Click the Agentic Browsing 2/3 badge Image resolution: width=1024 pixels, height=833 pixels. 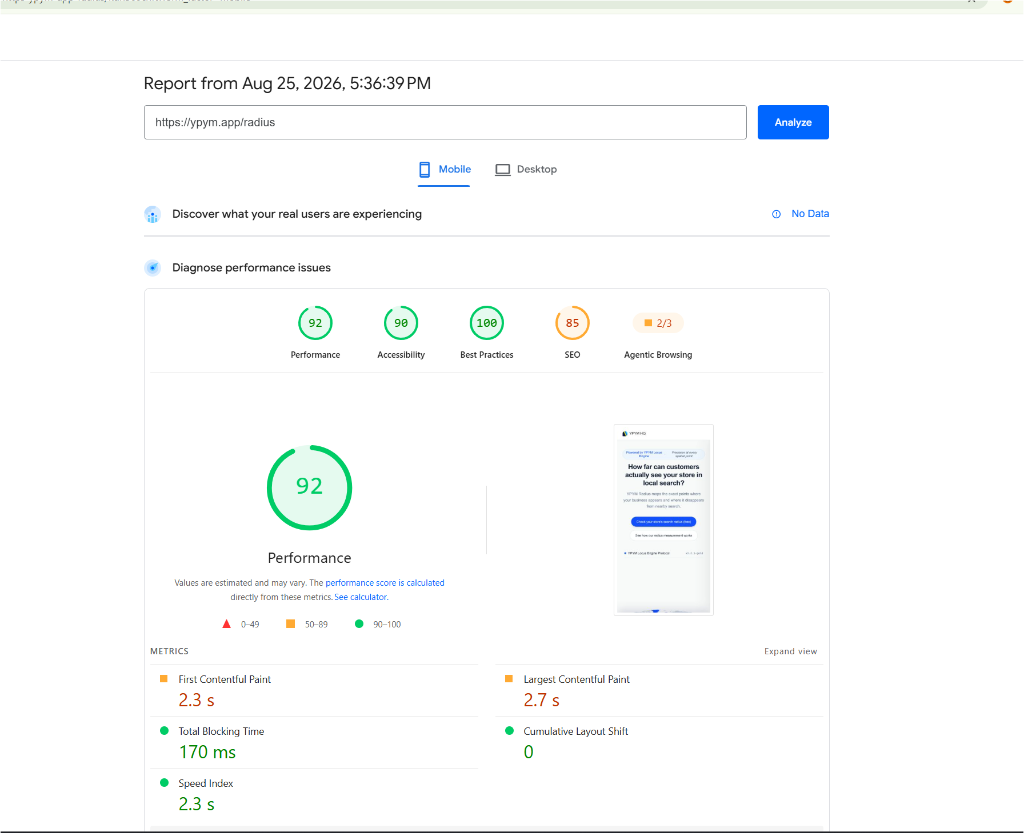tap(658, 323)
